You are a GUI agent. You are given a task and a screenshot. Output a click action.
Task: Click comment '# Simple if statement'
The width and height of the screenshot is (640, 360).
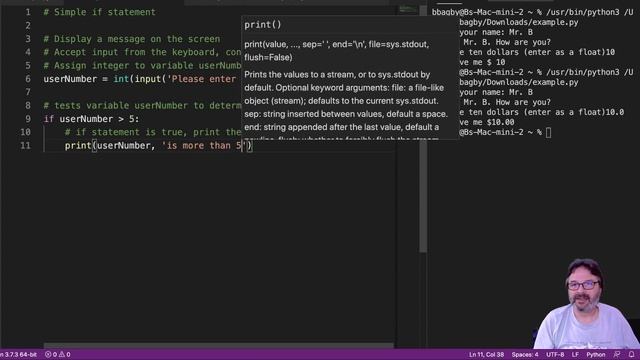click(x=100, y=12)
